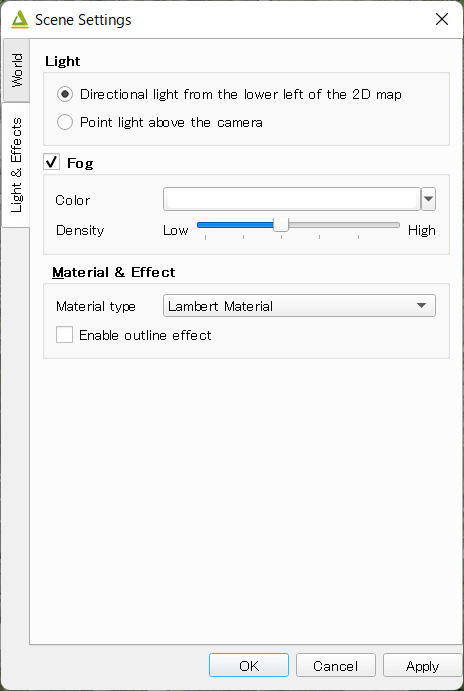
Task: Click the white Fog color swatch
Action: (292, 199)
